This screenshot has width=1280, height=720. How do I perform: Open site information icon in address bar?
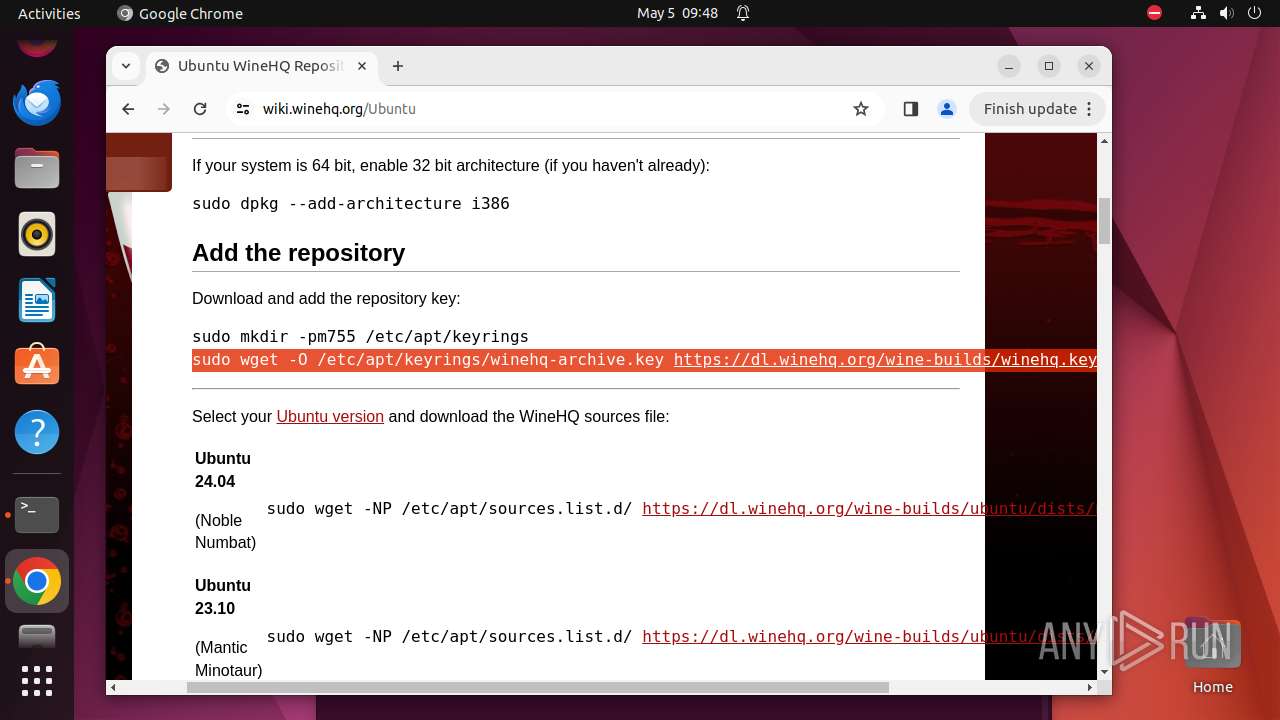(243, 109)
